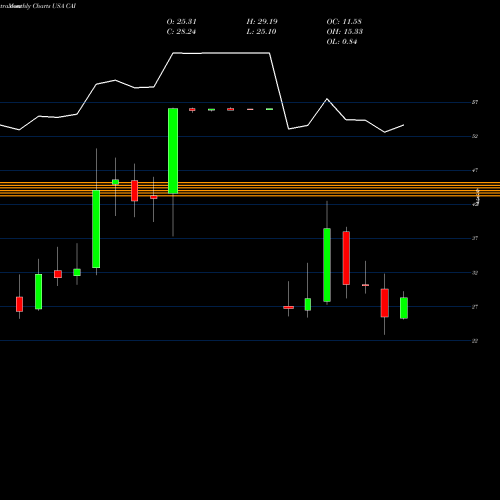Click the Monthly Charts USA CAI title
Image resolution: width=500 pixels, height=500 pixels.
coord(42,6)
